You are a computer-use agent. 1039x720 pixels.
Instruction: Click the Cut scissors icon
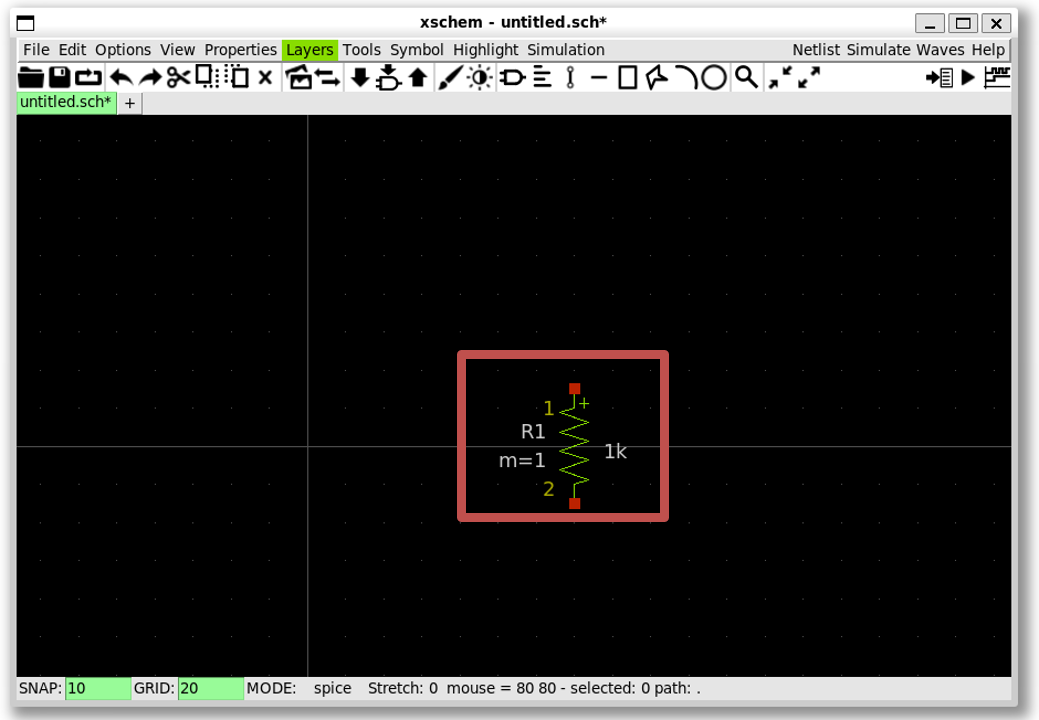click(x=178, y=77)
